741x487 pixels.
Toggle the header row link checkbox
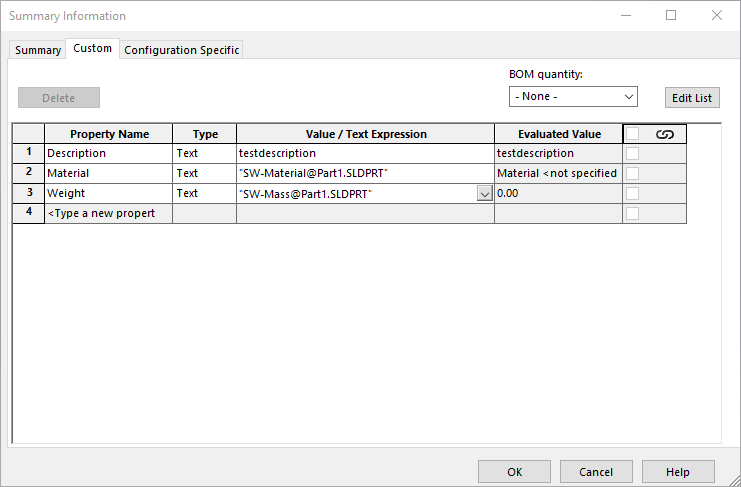click(632, 134)
